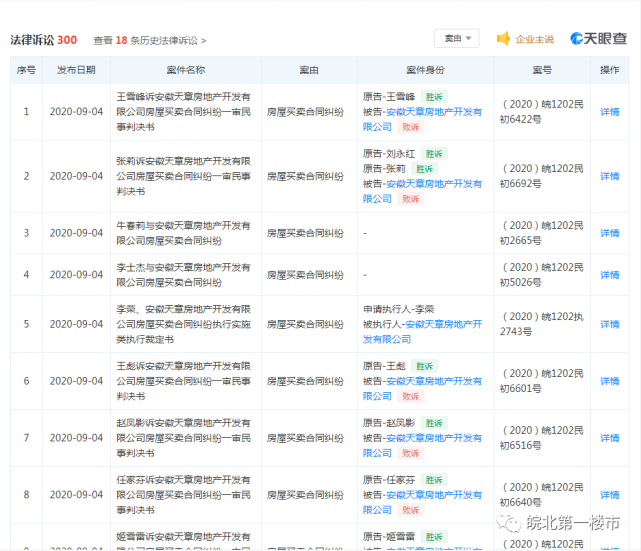Click 胜诉 tag next to 原告-王彪
641x551 pixels.
click(424, 366)
